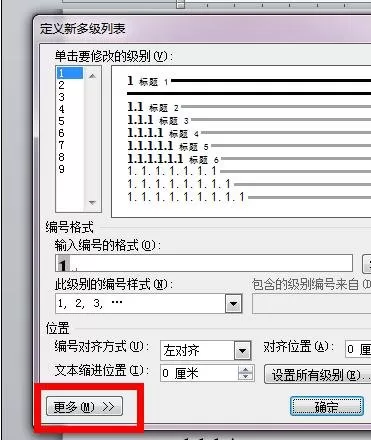Select level 2 in the level list
This screenshot has width=371, height=440.
70,85
